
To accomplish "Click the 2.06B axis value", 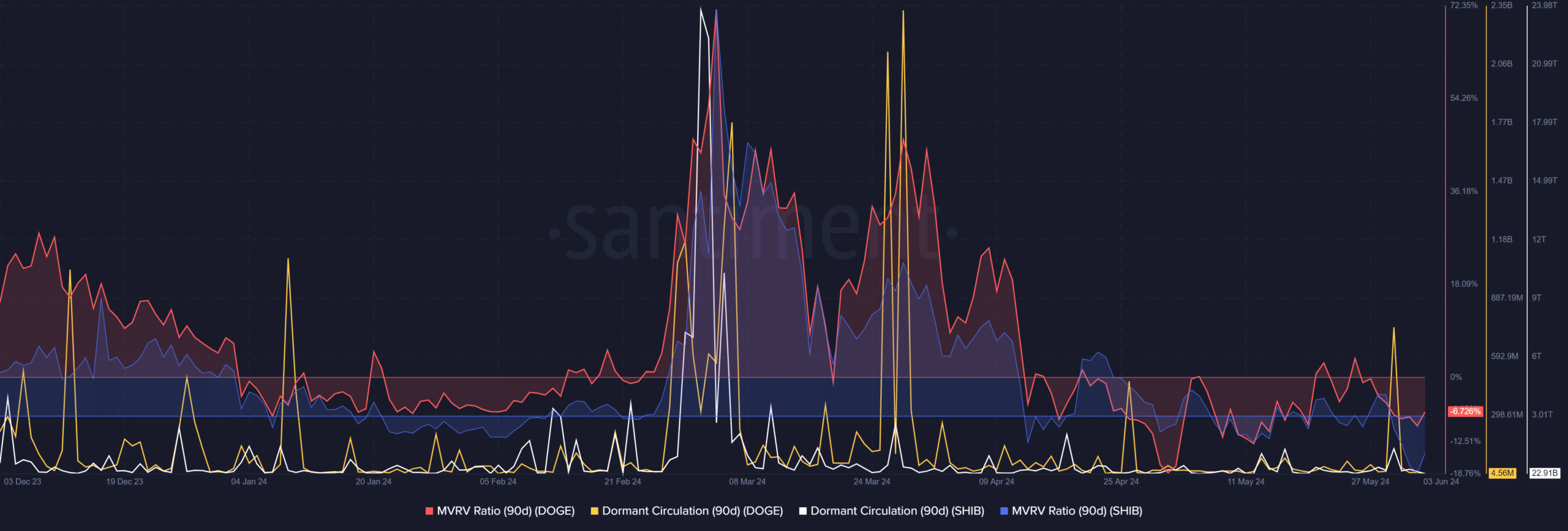I will point(1502,64).
